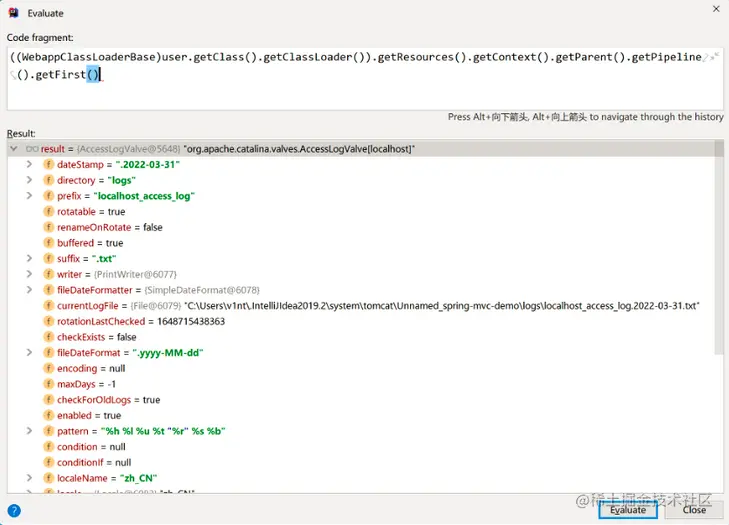Click the field icon beside conditionIf

click(x=48, y=462)
